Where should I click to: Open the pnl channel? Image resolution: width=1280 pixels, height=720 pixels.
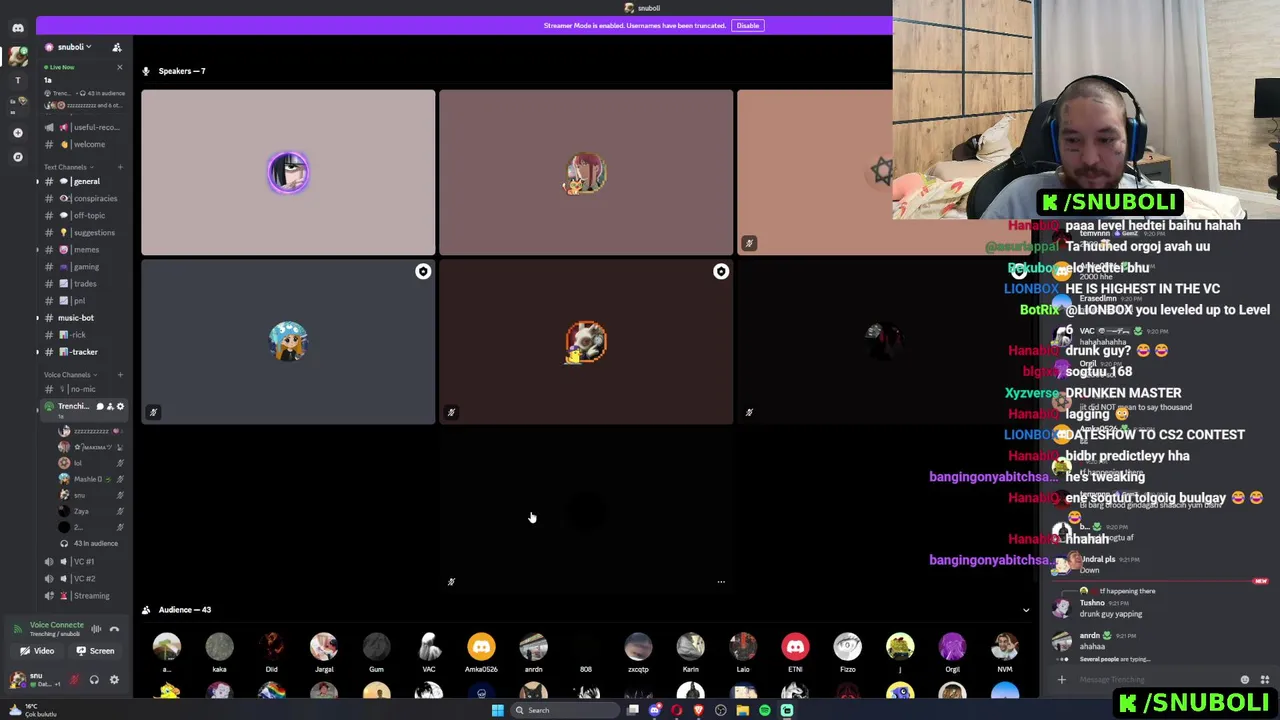coord(84,300)
